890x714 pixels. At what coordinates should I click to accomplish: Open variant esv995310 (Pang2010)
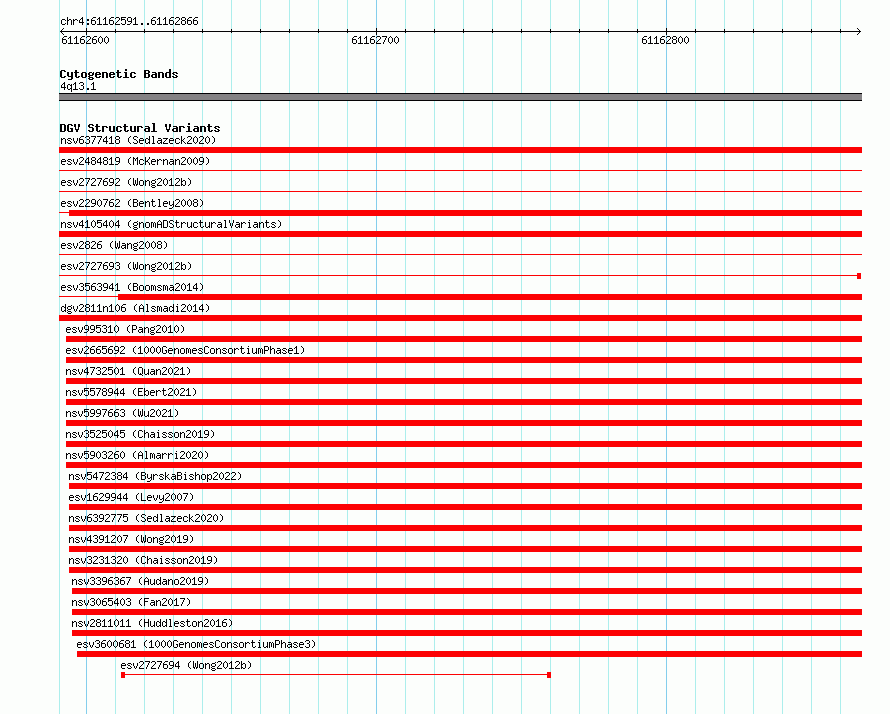tap(125, 329)
